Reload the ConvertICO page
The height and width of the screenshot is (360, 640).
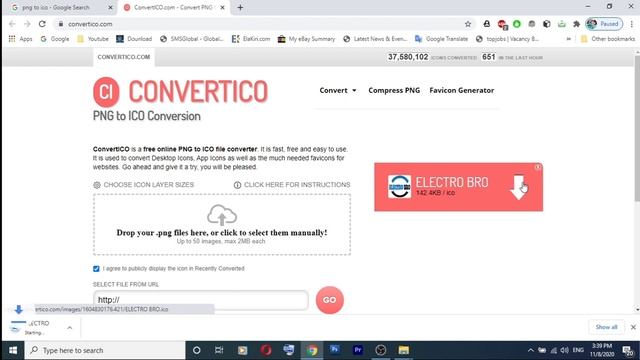click(x=42, y=24)
